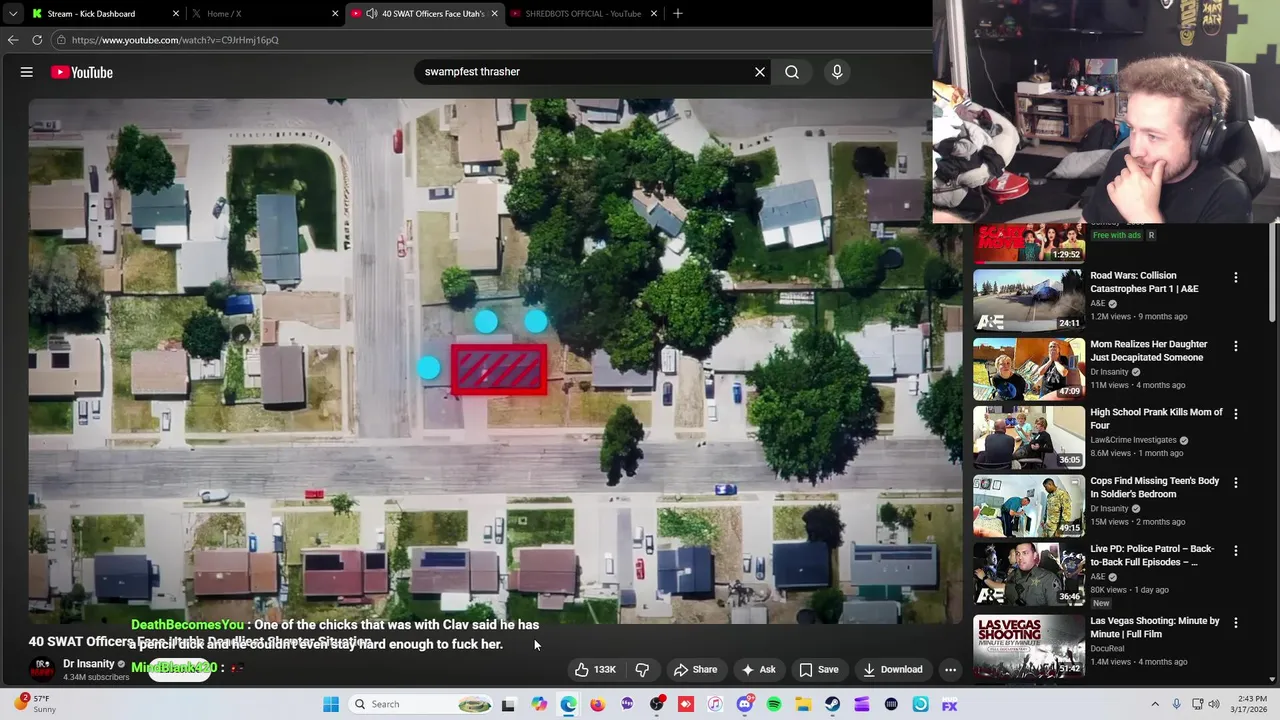Open Mom Realizes Her Daughter video title
1280x720 pixels.
pyautogui.click(x=1149, y=351)
